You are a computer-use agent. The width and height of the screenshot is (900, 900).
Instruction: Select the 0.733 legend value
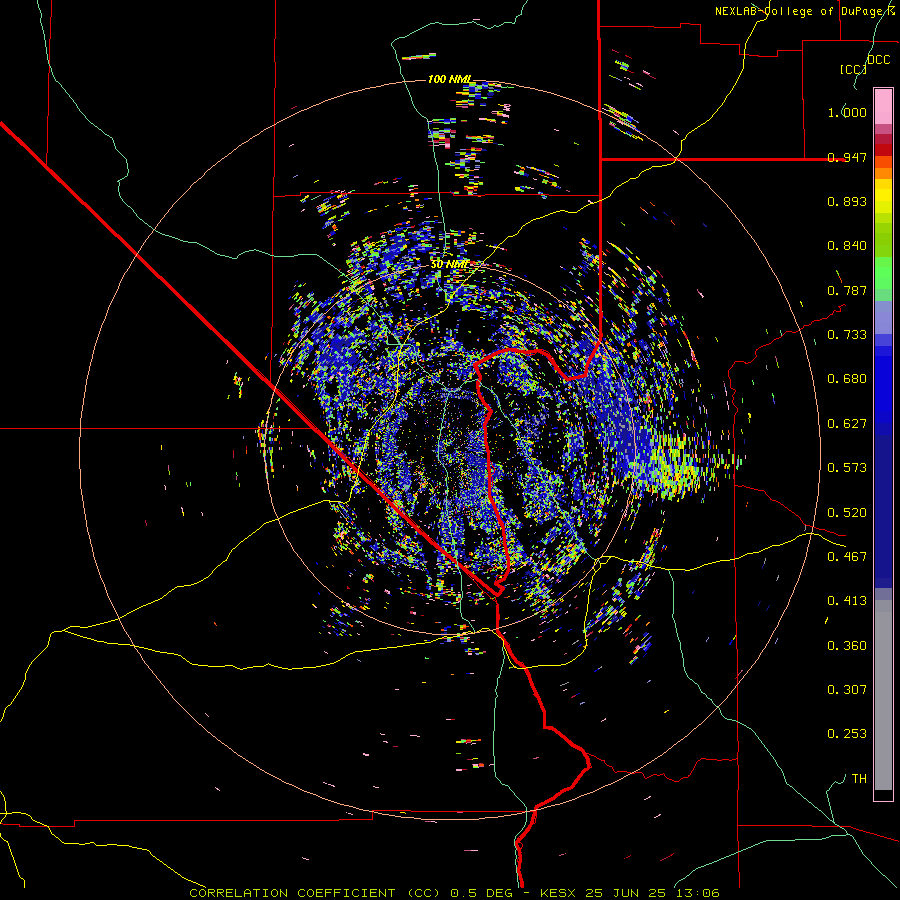coord(847,335)
